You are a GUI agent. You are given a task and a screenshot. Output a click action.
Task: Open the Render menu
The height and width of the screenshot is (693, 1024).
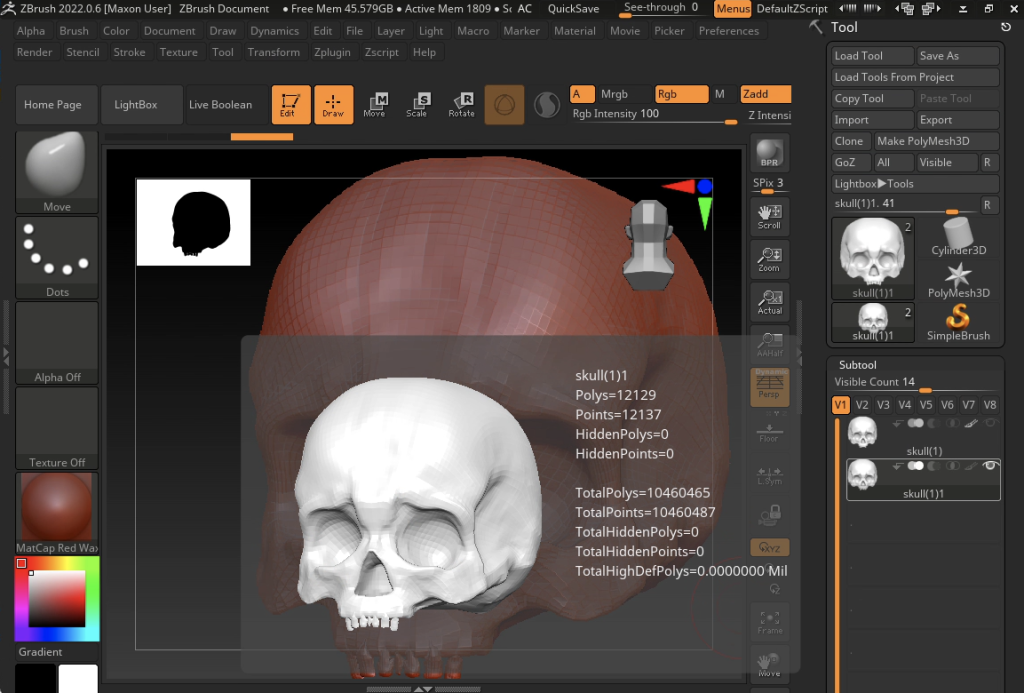coord(34,52)
